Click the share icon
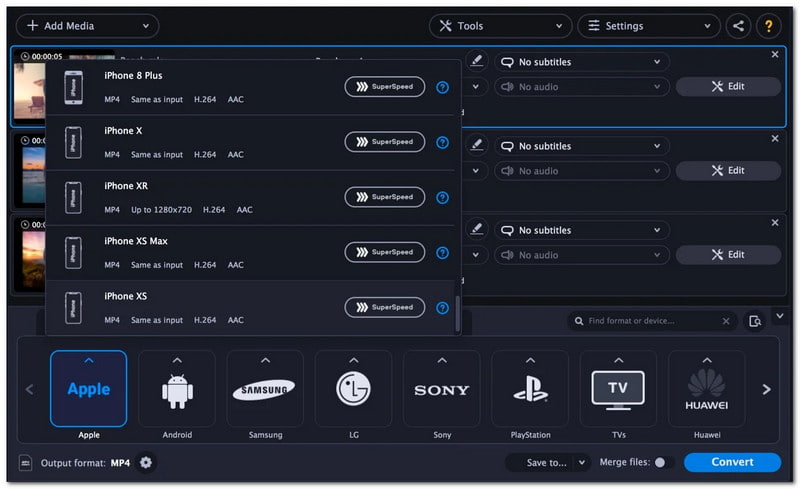Image resolution: width=800 pixels, height=489 pixels. 738,26
